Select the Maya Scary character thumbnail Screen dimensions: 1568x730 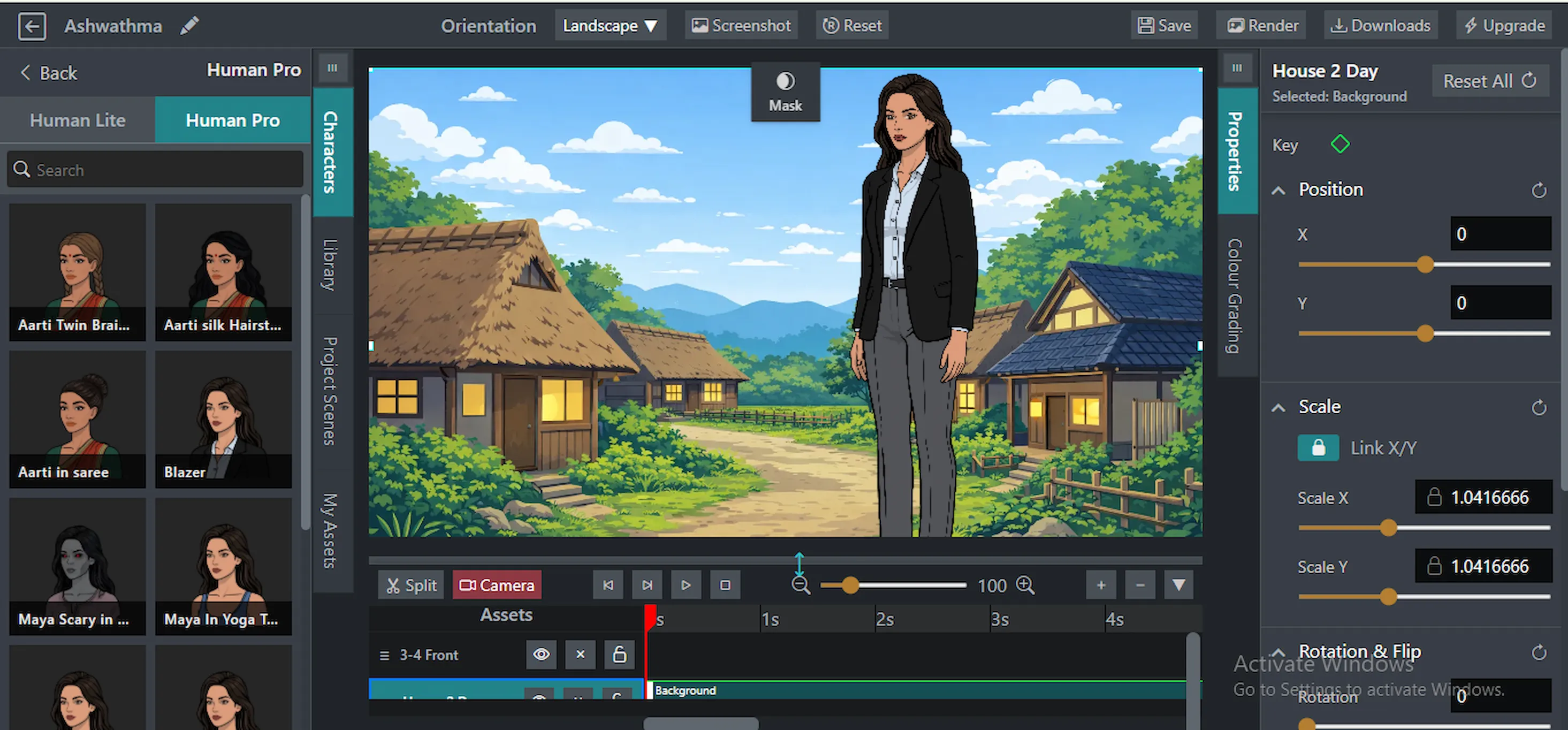[x=77, y=566]
